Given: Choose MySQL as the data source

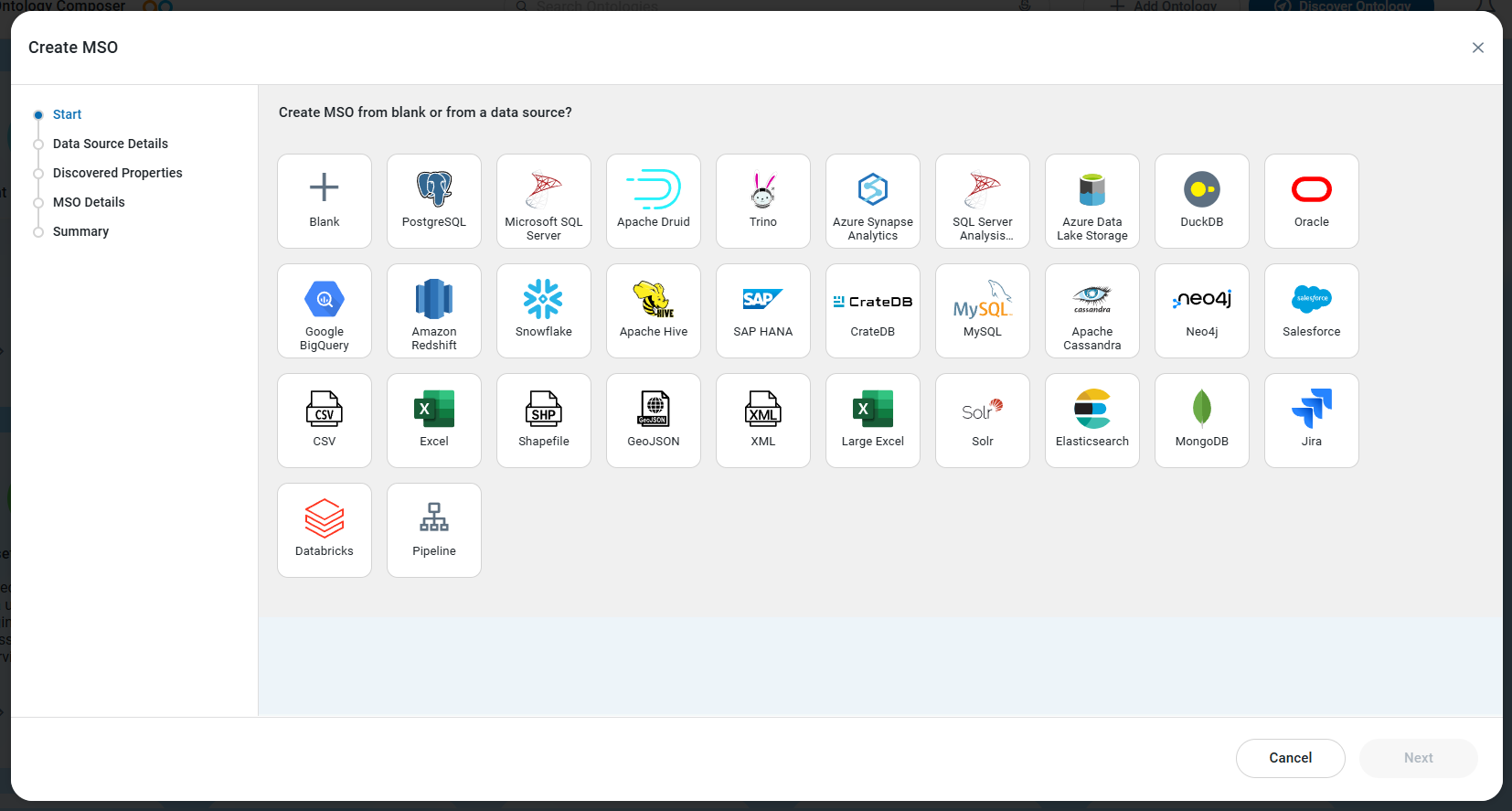Looking at the screenshot, I should tap(983, 311).
